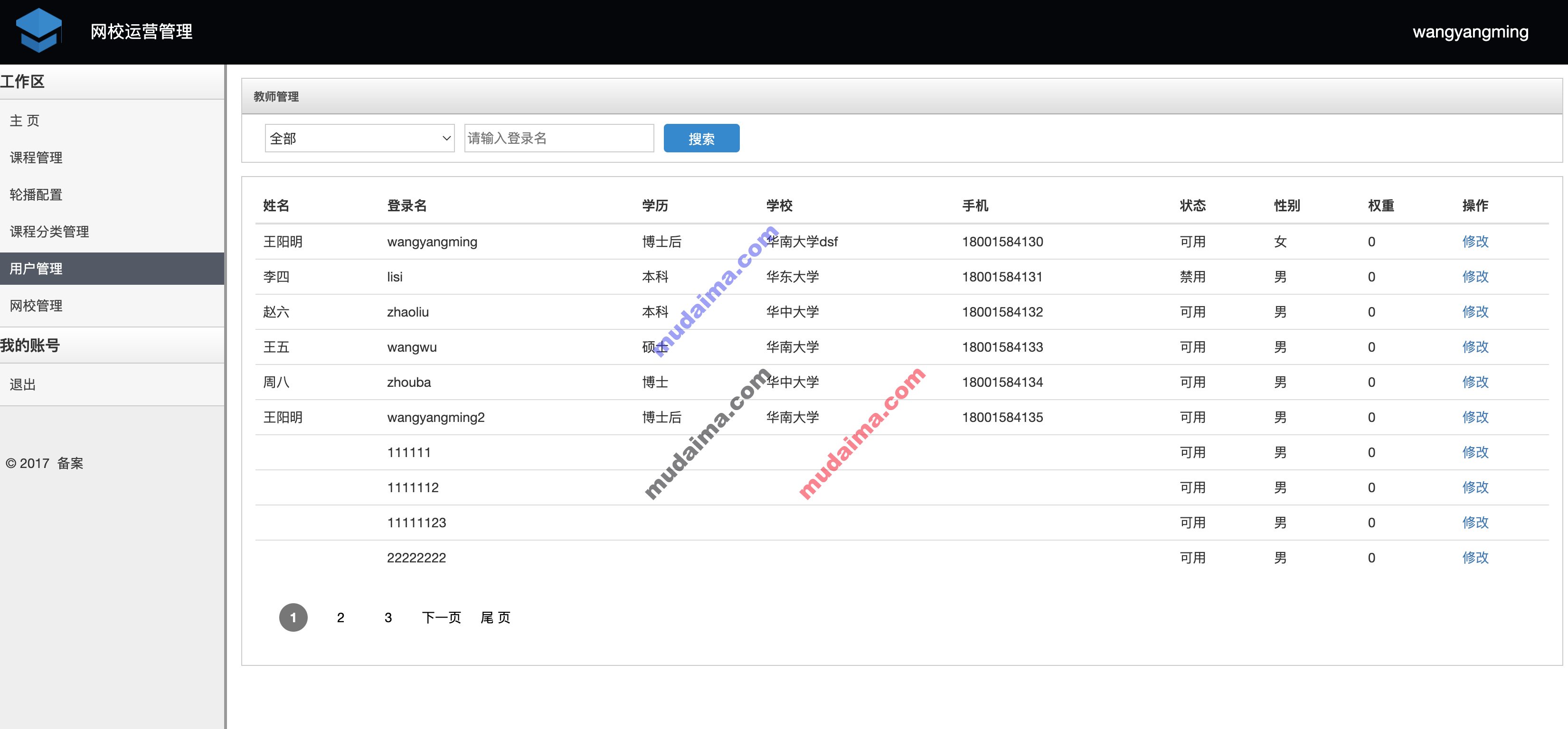
Task: Click 修改 for wangwu row
Action: click(1475, 347)
